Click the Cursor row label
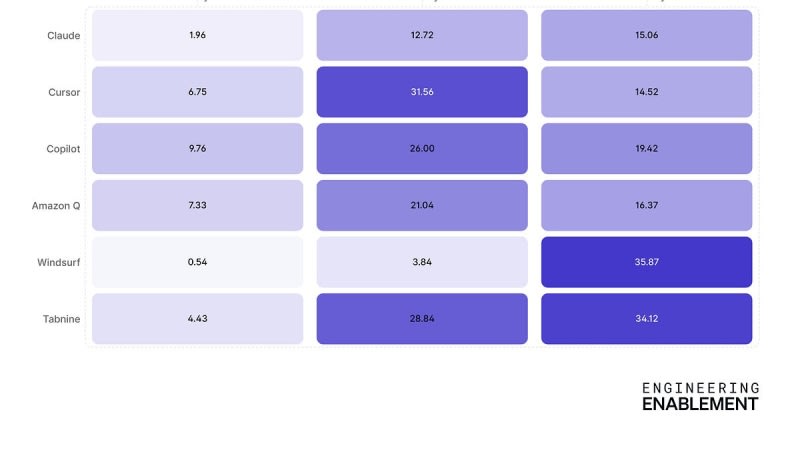Screen dimensions: 800x450 [63, 92]
